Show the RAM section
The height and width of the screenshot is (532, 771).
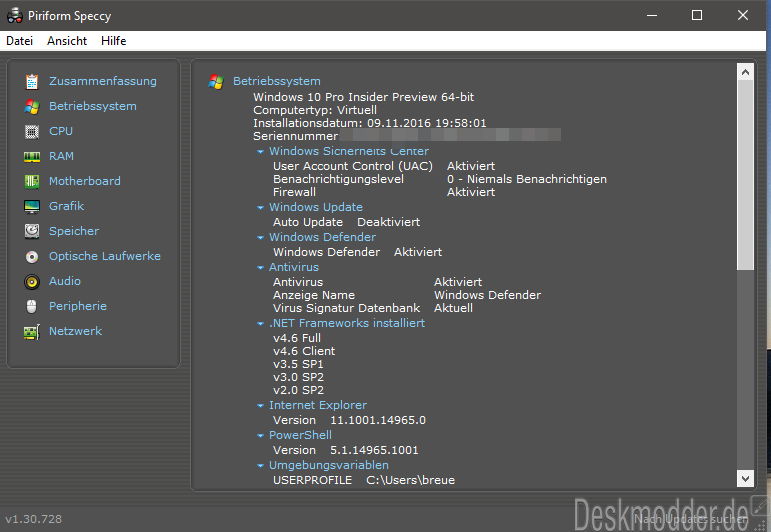point(61,156)
